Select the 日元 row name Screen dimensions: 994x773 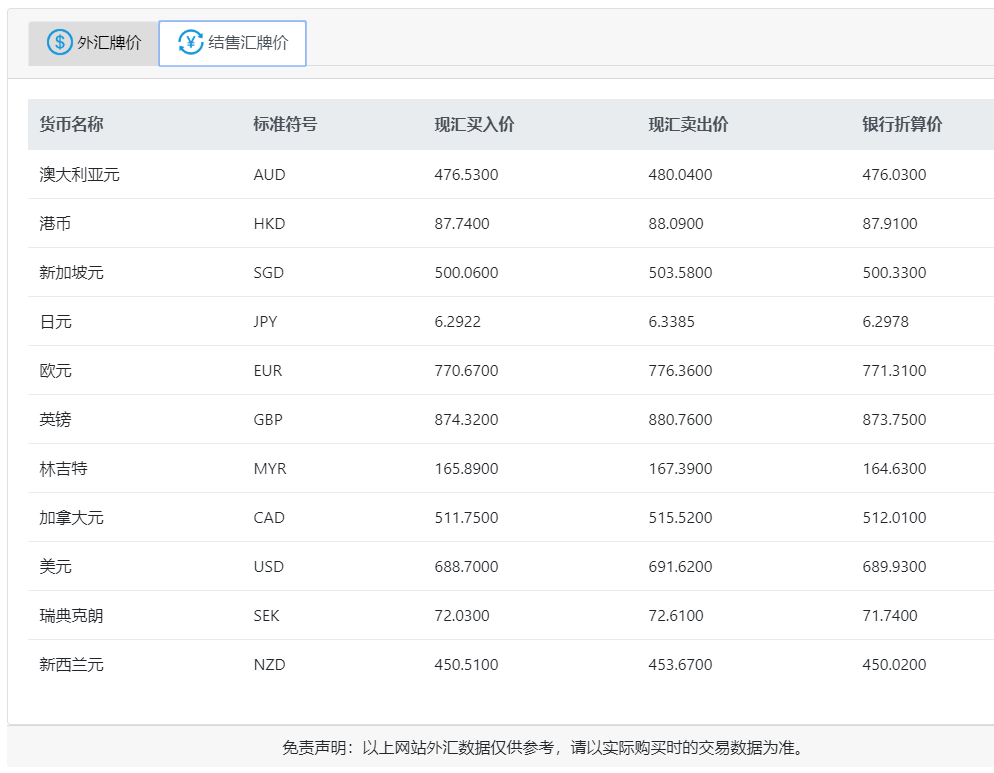[55, 322]
